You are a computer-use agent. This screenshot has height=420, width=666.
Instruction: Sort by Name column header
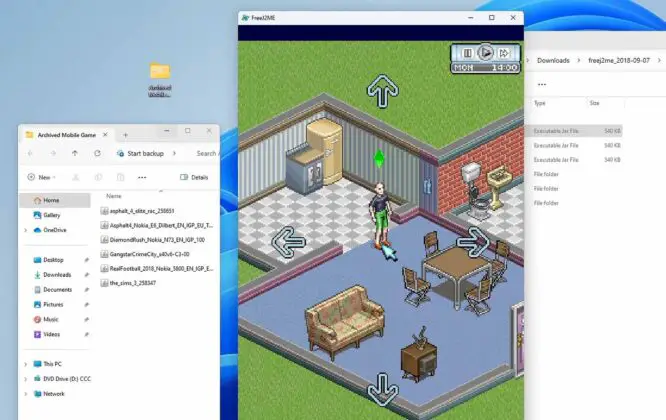(114, 196)
